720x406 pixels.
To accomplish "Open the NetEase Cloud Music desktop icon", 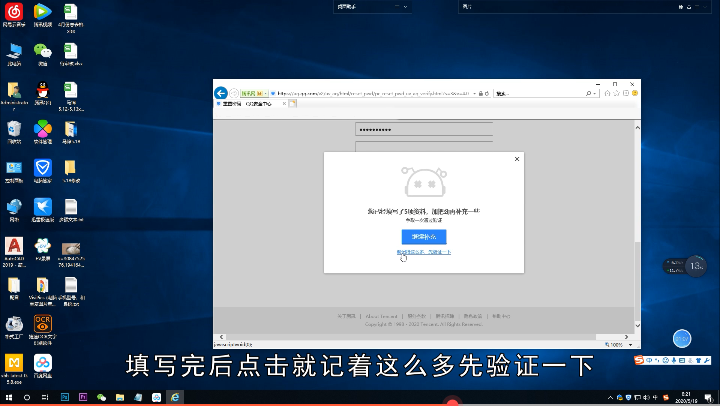I will [x=14, y=12].
